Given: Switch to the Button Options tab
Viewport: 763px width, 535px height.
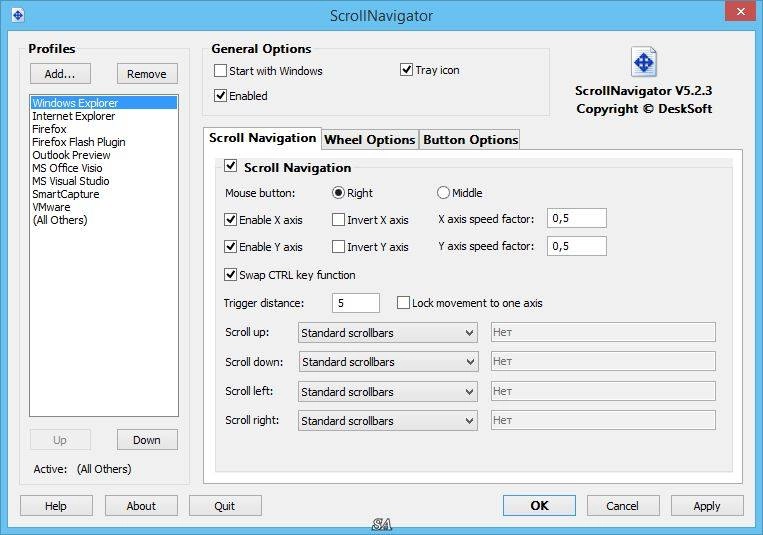Looking at the screenshot, I should pos(471,140).
